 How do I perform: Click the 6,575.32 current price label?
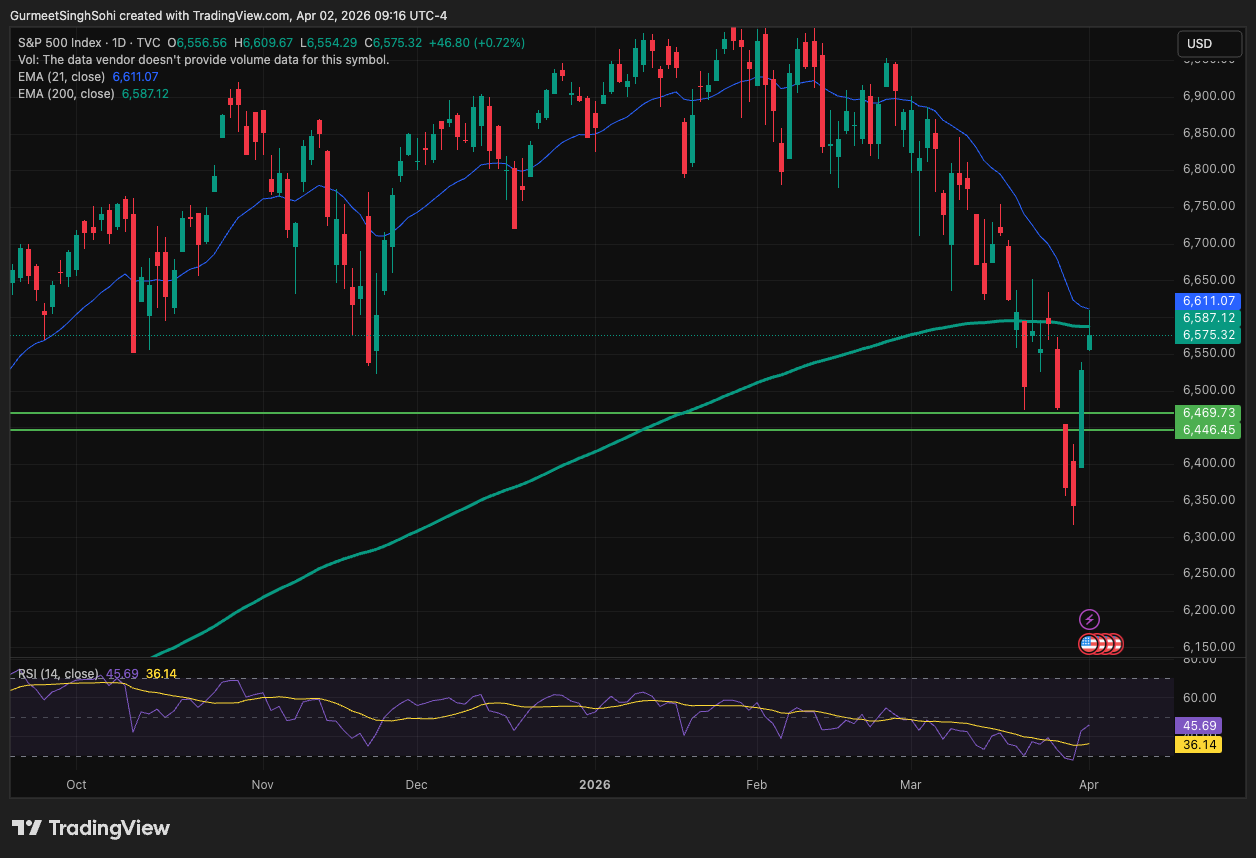[x=1210, y=334]
